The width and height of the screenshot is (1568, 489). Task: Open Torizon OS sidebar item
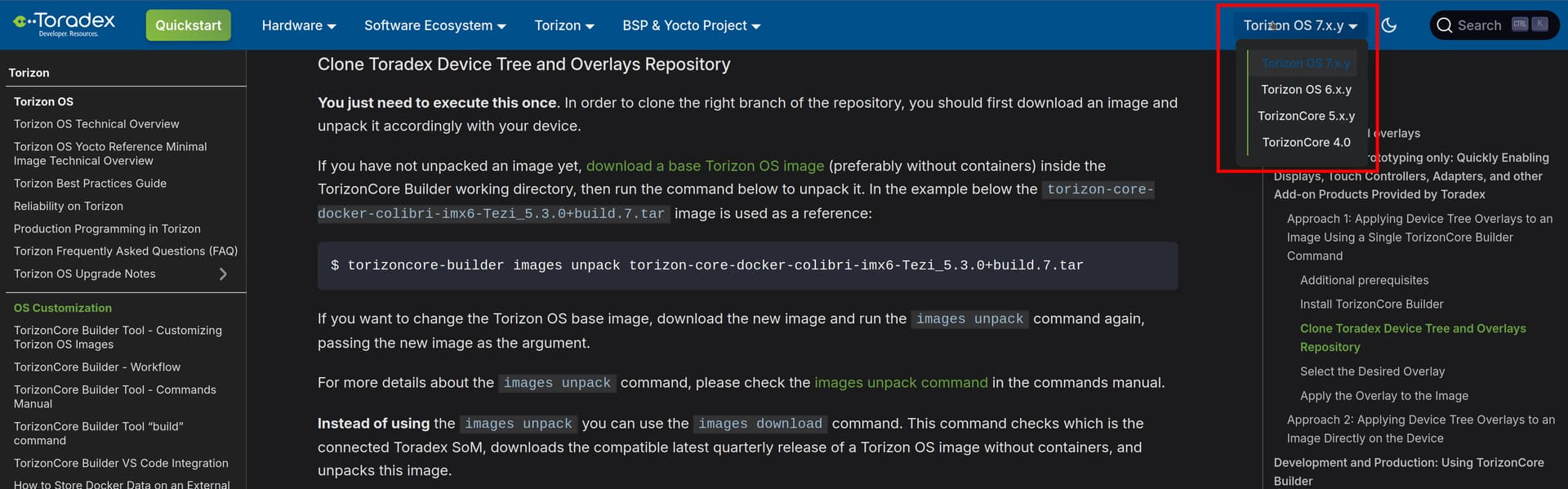43,101
